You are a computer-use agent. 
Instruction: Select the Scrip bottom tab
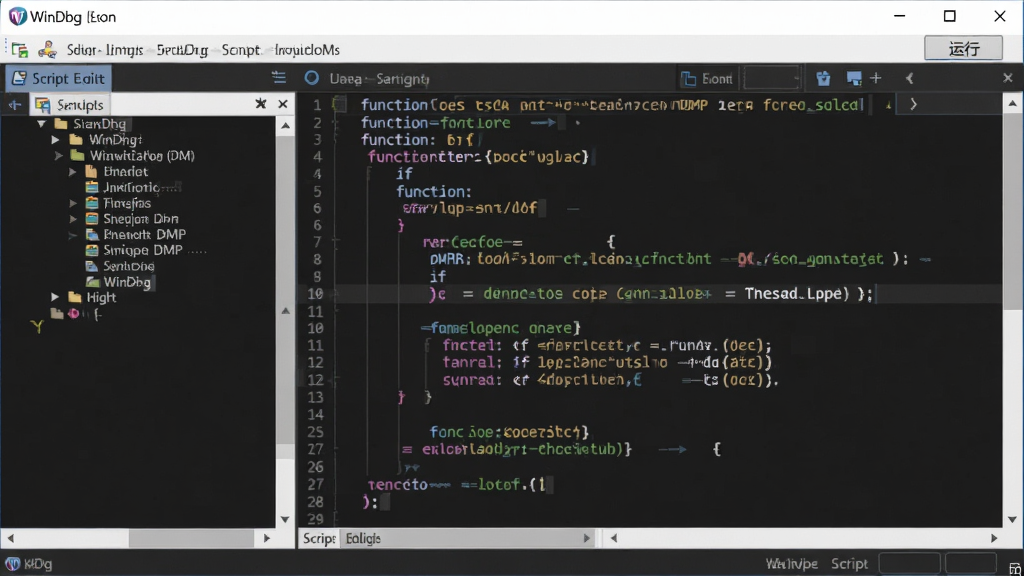319,538
